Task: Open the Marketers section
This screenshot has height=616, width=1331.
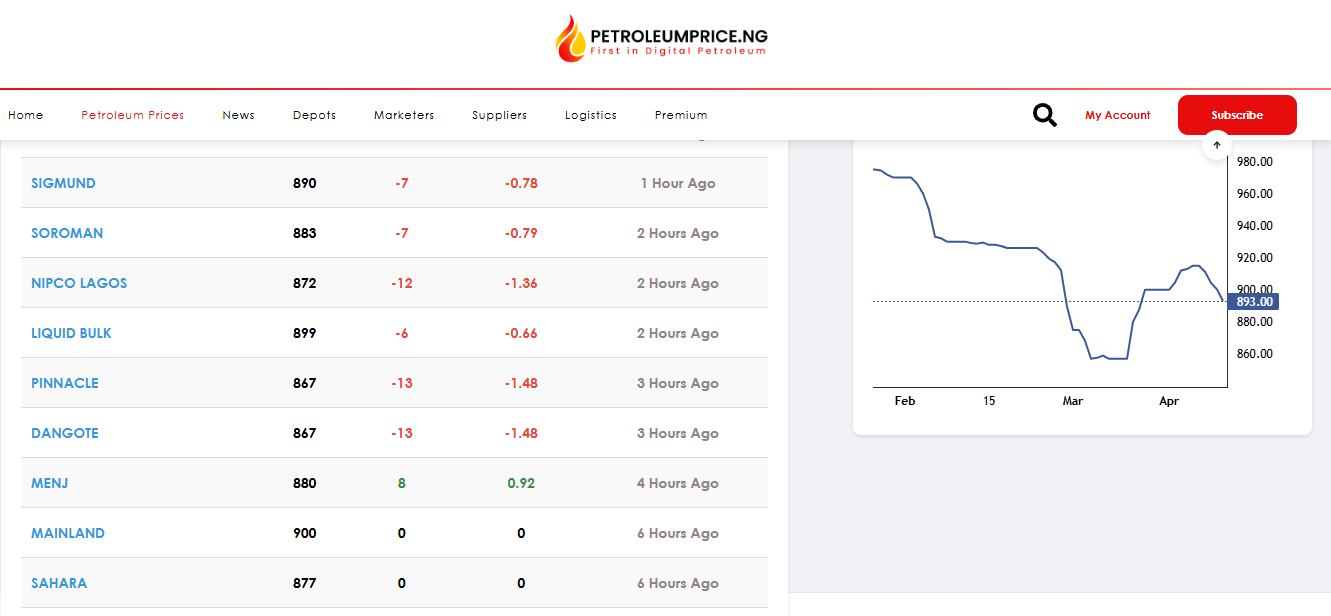Action: [404, 115]
